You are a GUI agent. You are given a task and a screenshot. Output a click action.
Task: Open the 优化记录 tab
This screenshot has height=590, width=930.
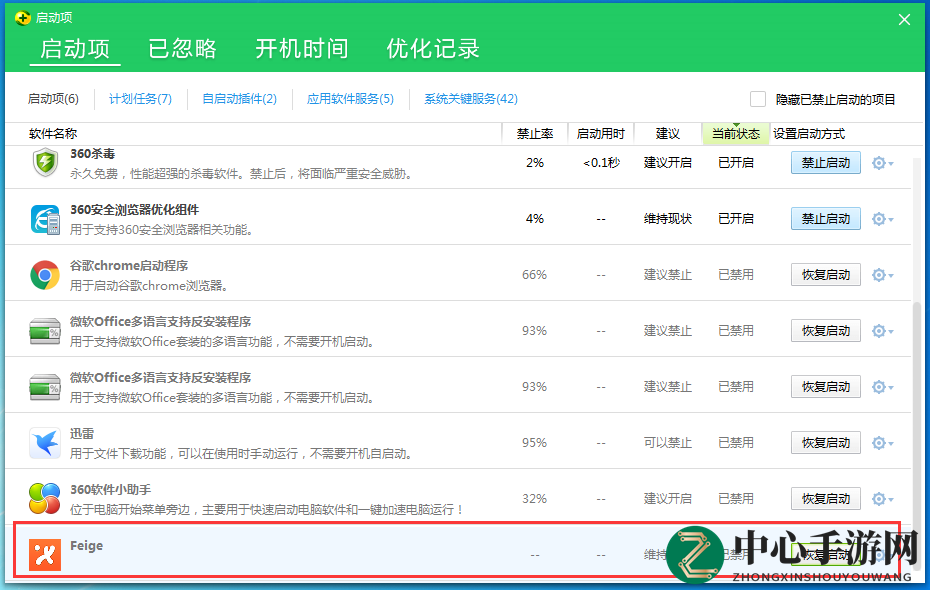tap(433, 49)
